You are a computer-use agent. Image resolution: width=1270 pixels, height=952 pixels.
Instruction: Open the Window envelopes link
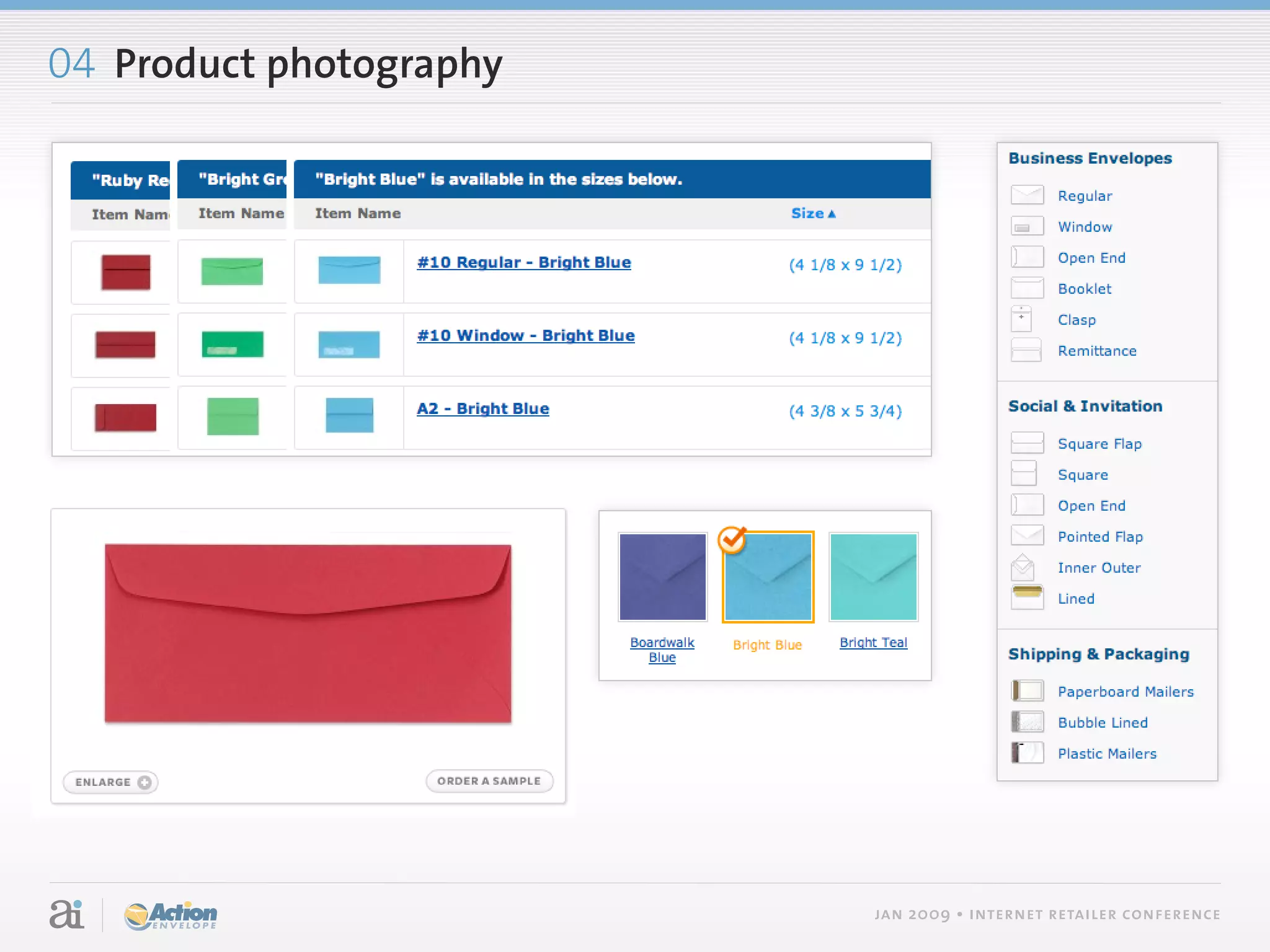1085,227
